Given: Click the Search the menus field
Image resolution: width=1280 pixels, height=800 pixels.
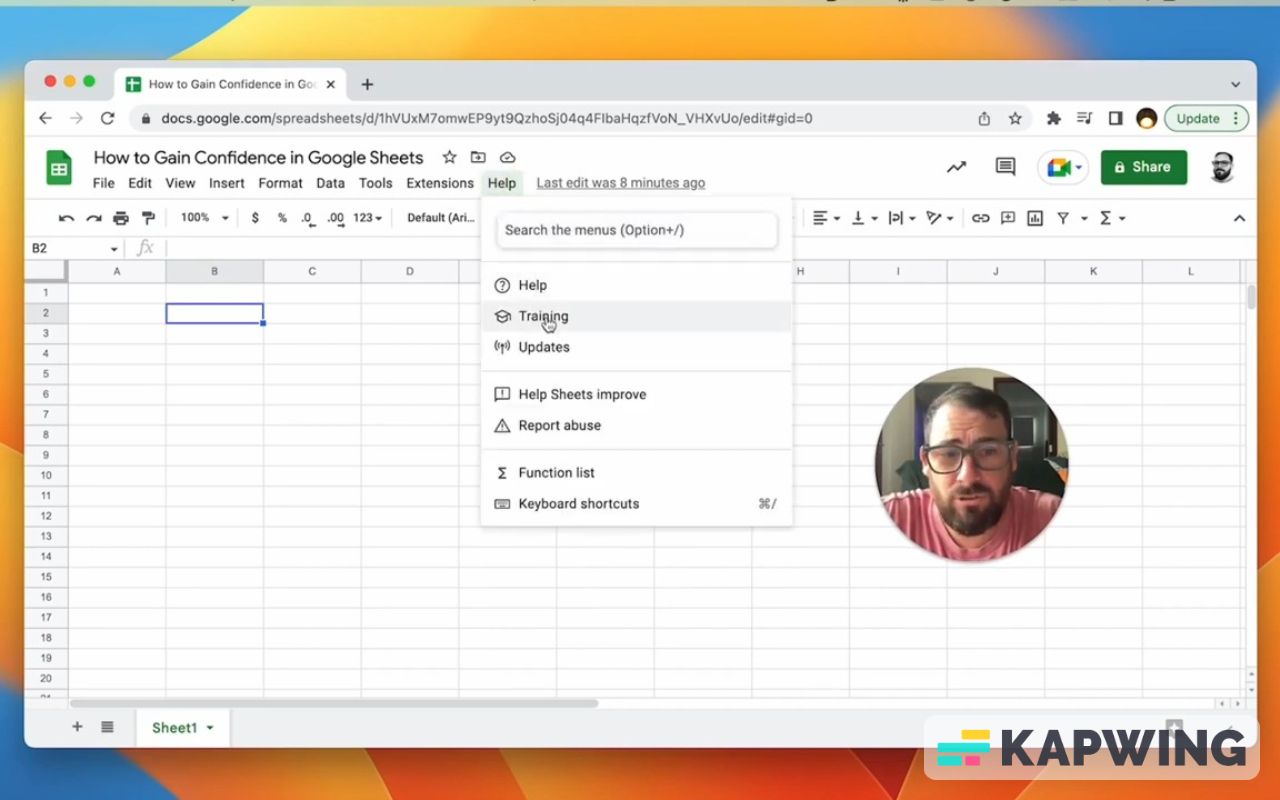Looking at the screenshot, I should point(636,230).
